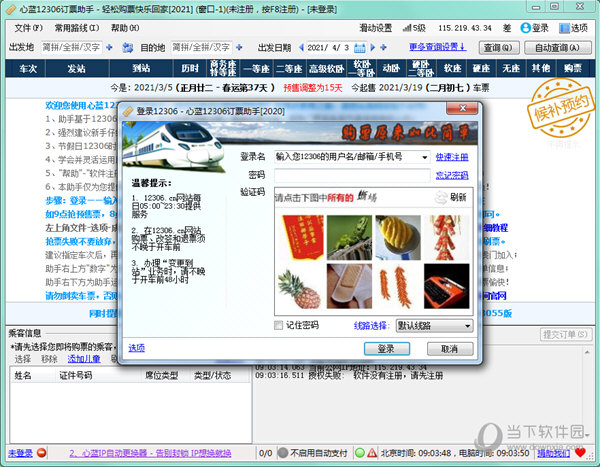Swap departure and destination stations icon
Viewport: 600px width, 467px height.
pyautogui.click(x=127, y=47)
